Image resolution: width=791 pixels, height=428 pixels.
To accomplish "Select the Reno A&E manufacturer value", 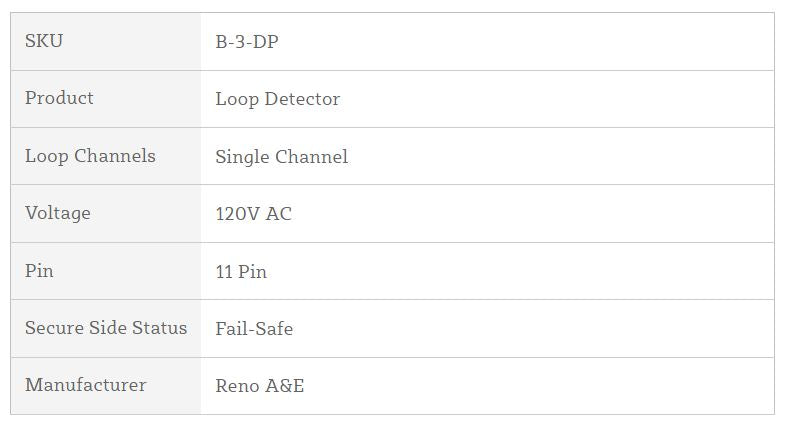I will (x=260, y=386).
